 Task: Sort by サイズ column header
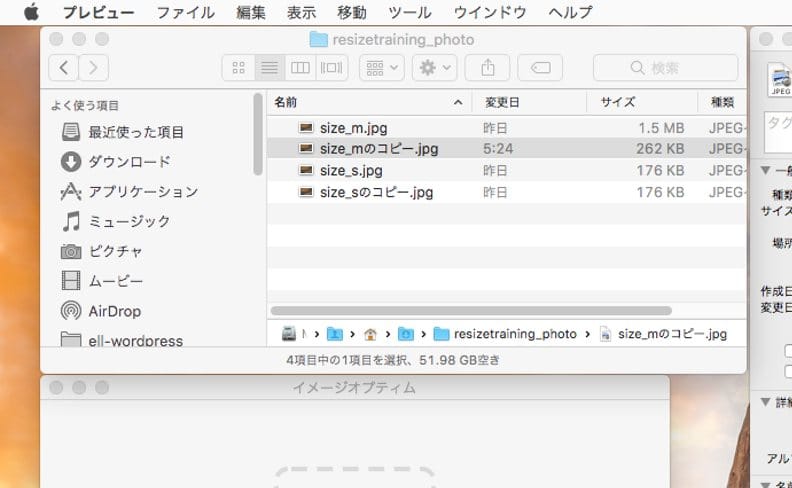coord(642,102)
